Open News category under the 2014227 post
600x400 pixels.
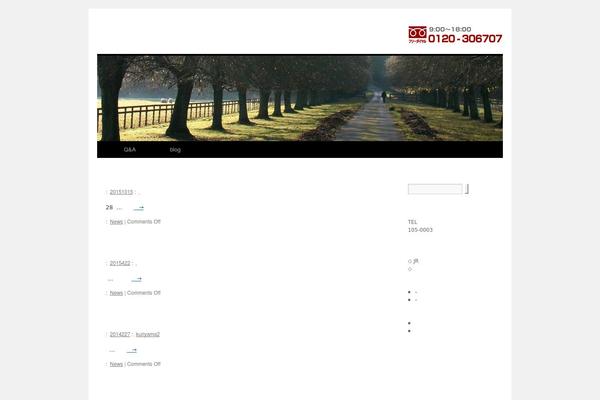(116, 364)
